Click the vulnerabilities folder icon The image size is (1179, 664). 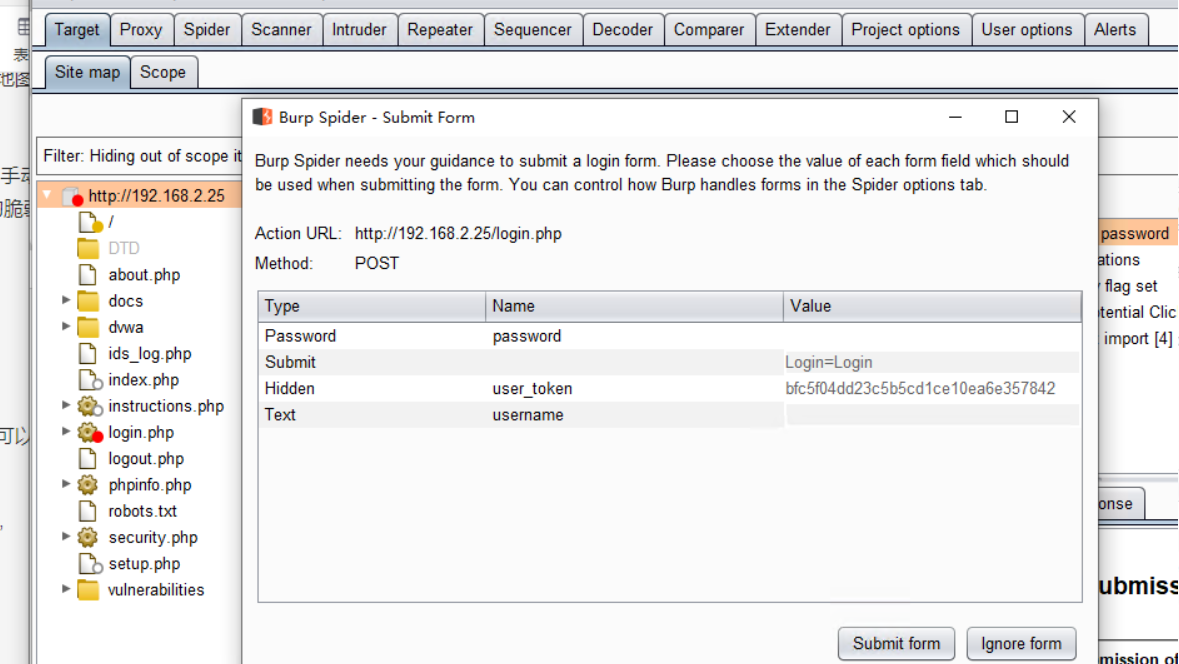[x=88, y=590]
